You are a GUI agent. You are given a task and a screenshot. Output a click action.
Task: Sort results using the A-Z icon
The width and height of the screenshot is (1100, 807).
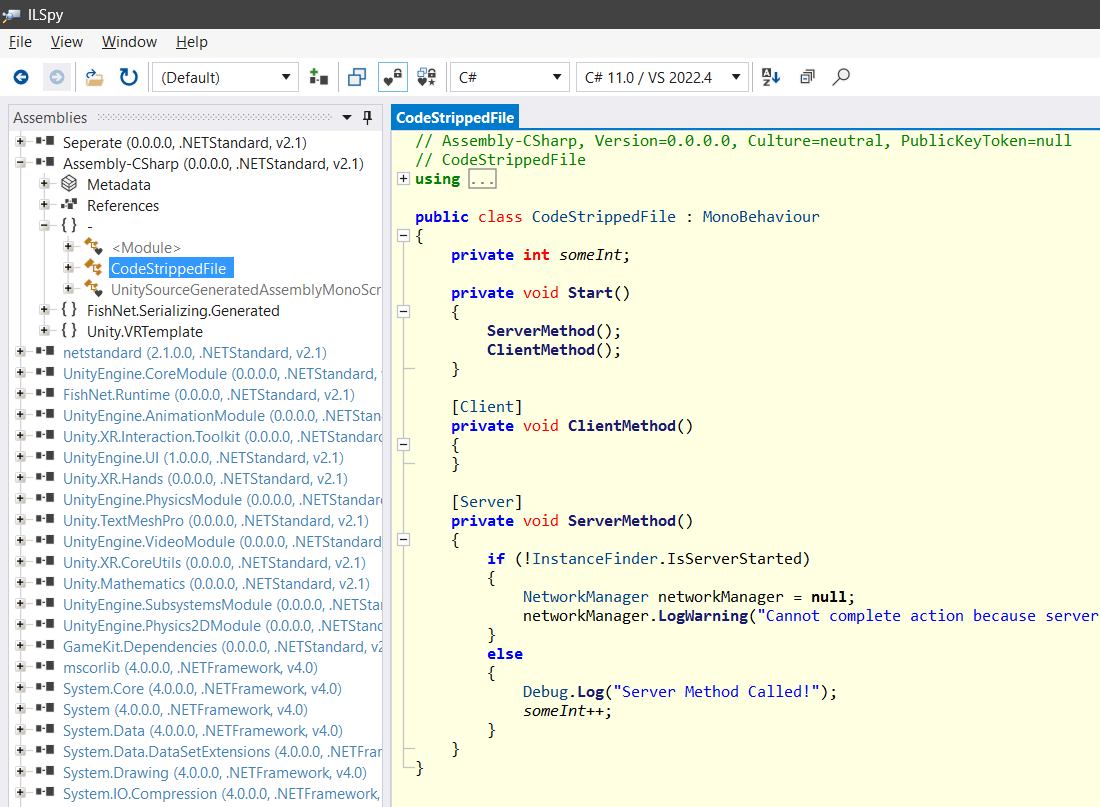pyautogui.click(x=771, y=77)
